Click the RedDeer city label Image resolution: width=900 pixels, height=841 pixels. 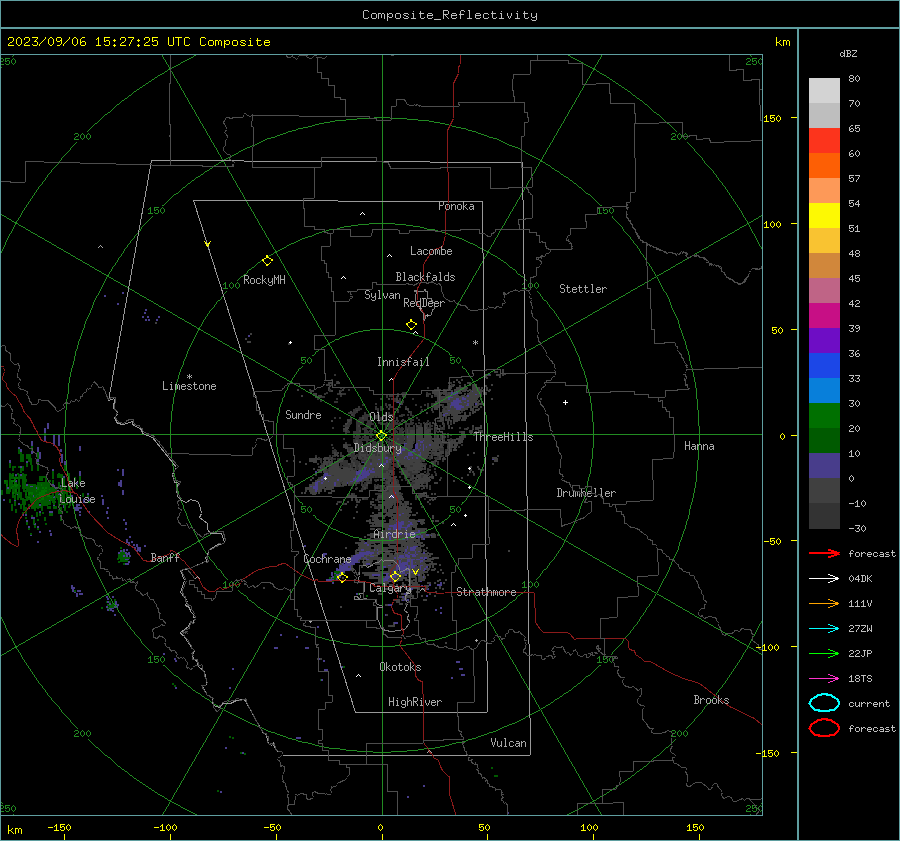point(424,303)
